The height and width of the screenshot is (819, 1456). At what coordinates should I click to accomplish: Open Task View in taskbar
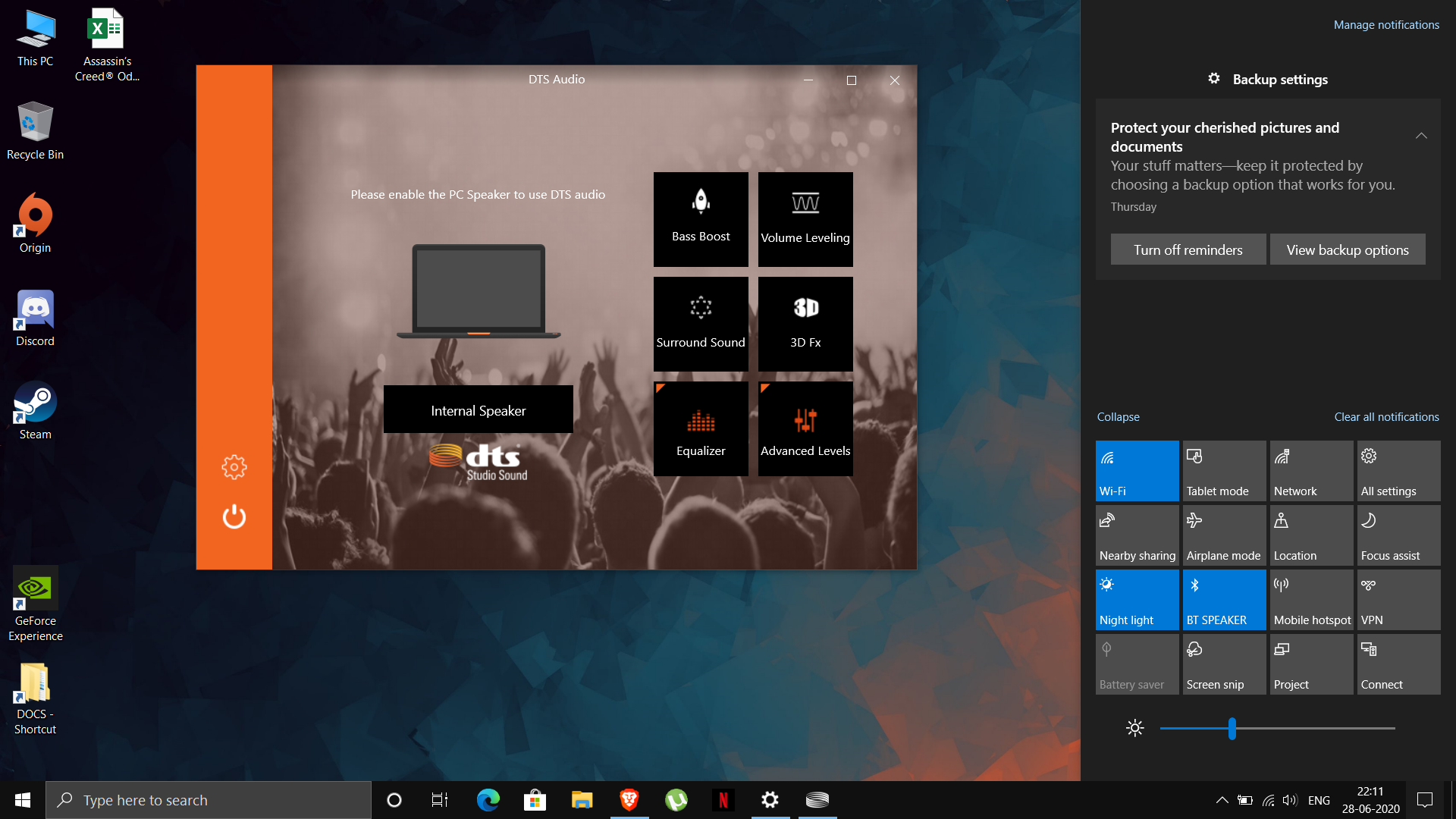[440, 800]
